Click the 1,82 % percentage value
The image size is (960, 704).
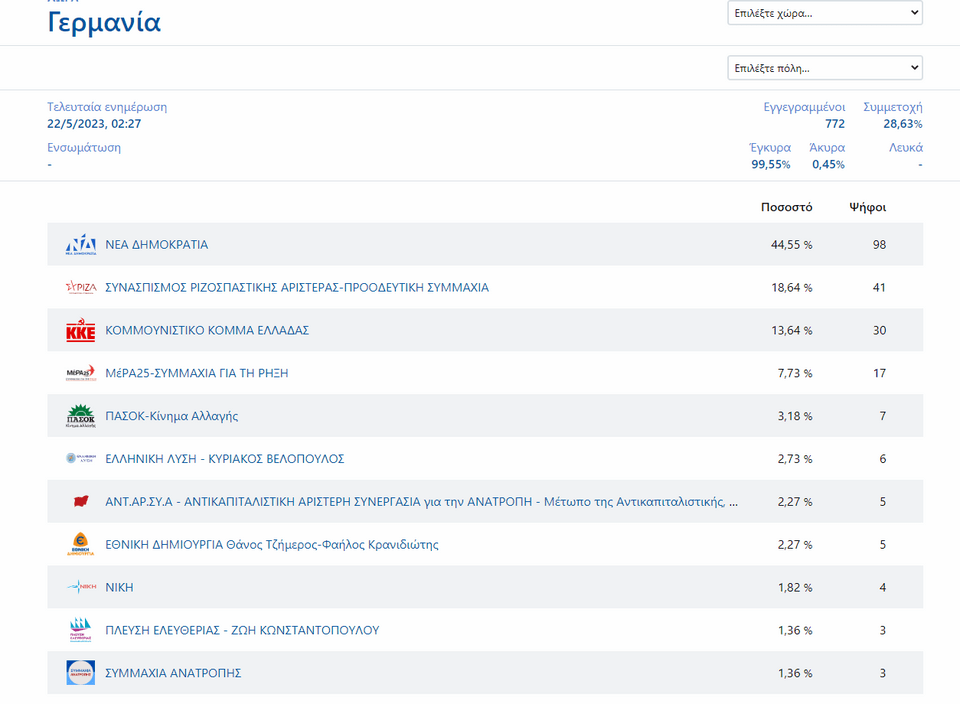[x=795, y=587]
